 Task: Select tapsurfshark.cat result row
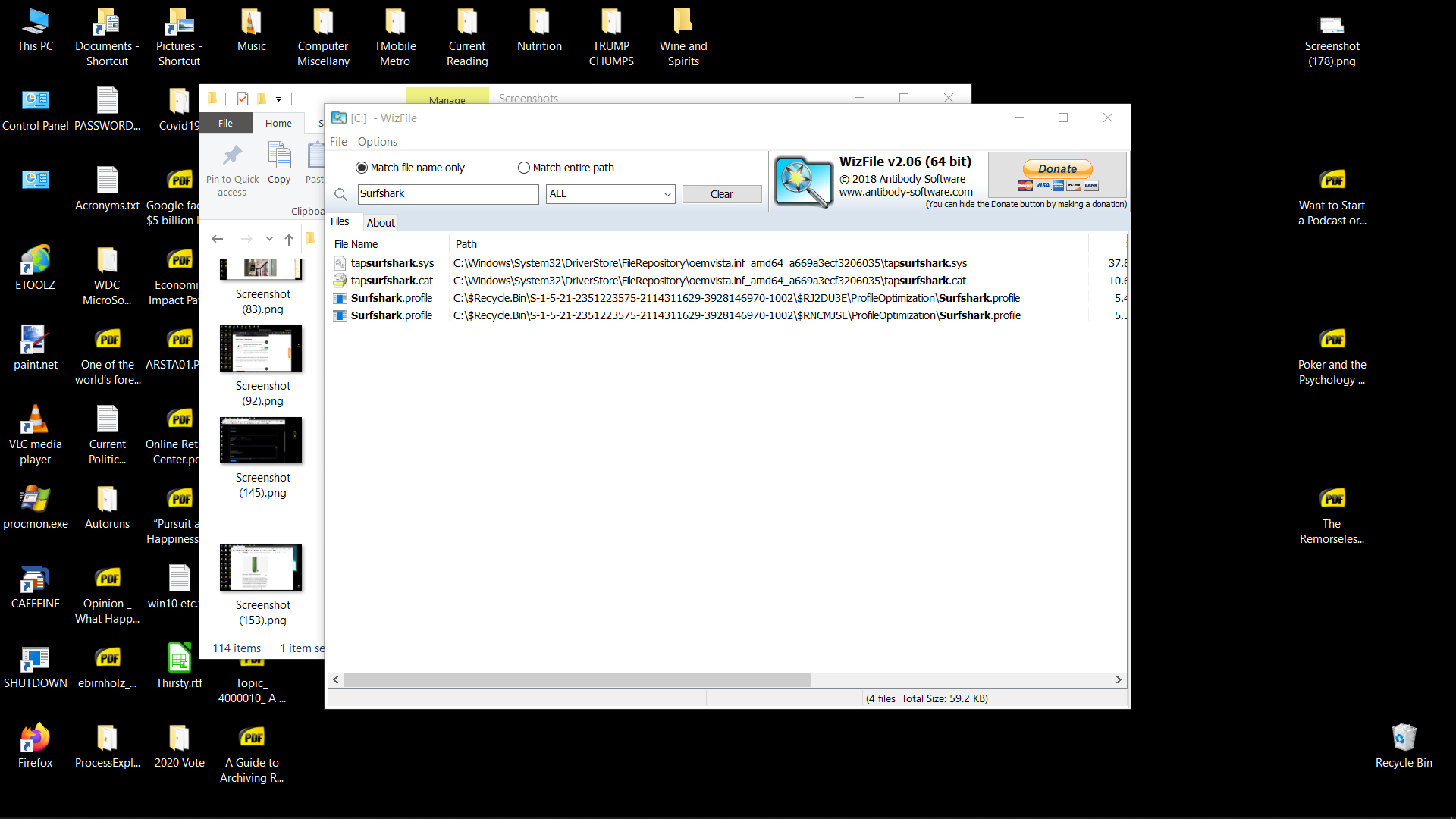point(728,281)
